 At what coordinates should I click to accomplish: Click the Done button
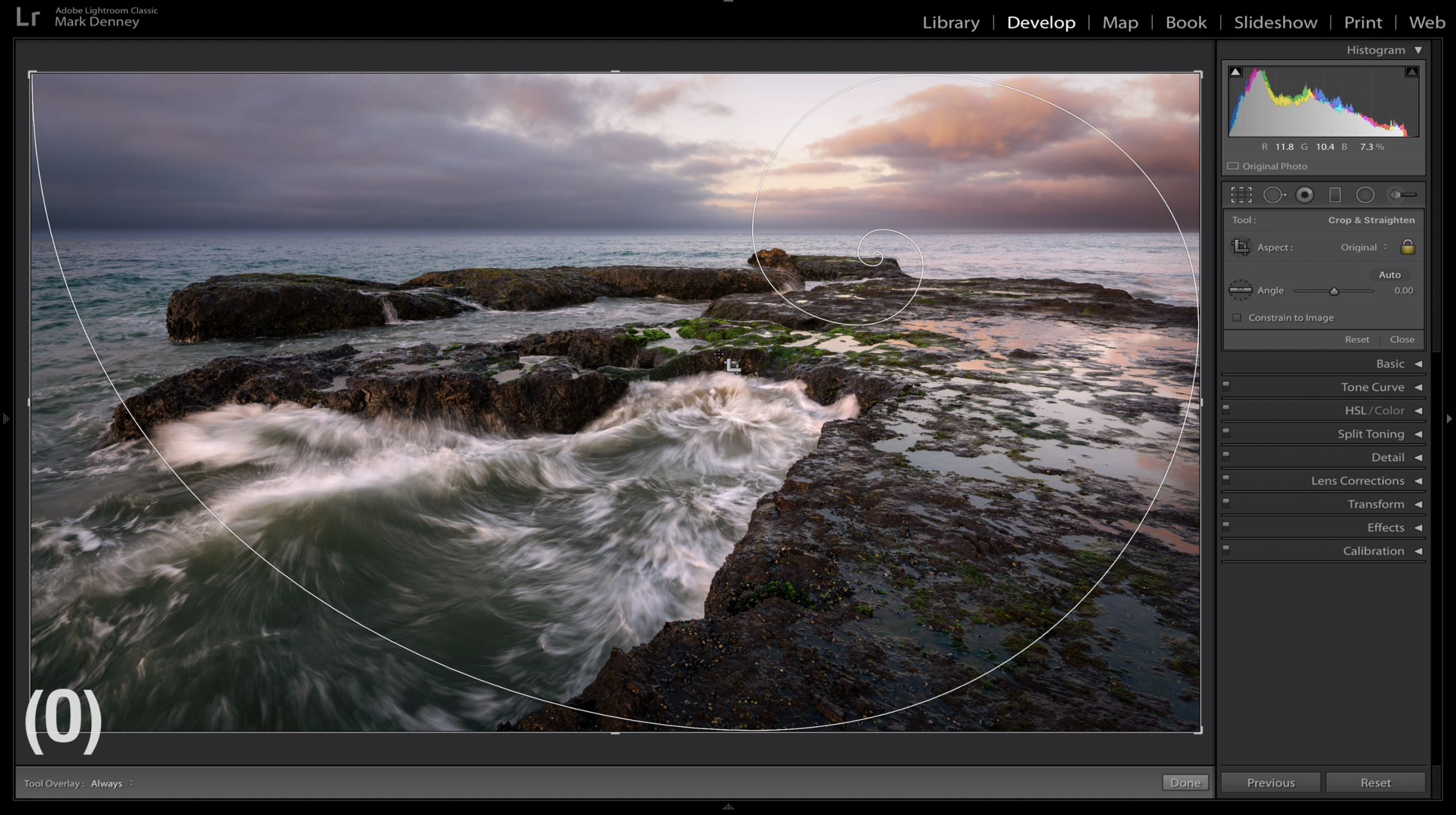tap(1185, 783)
